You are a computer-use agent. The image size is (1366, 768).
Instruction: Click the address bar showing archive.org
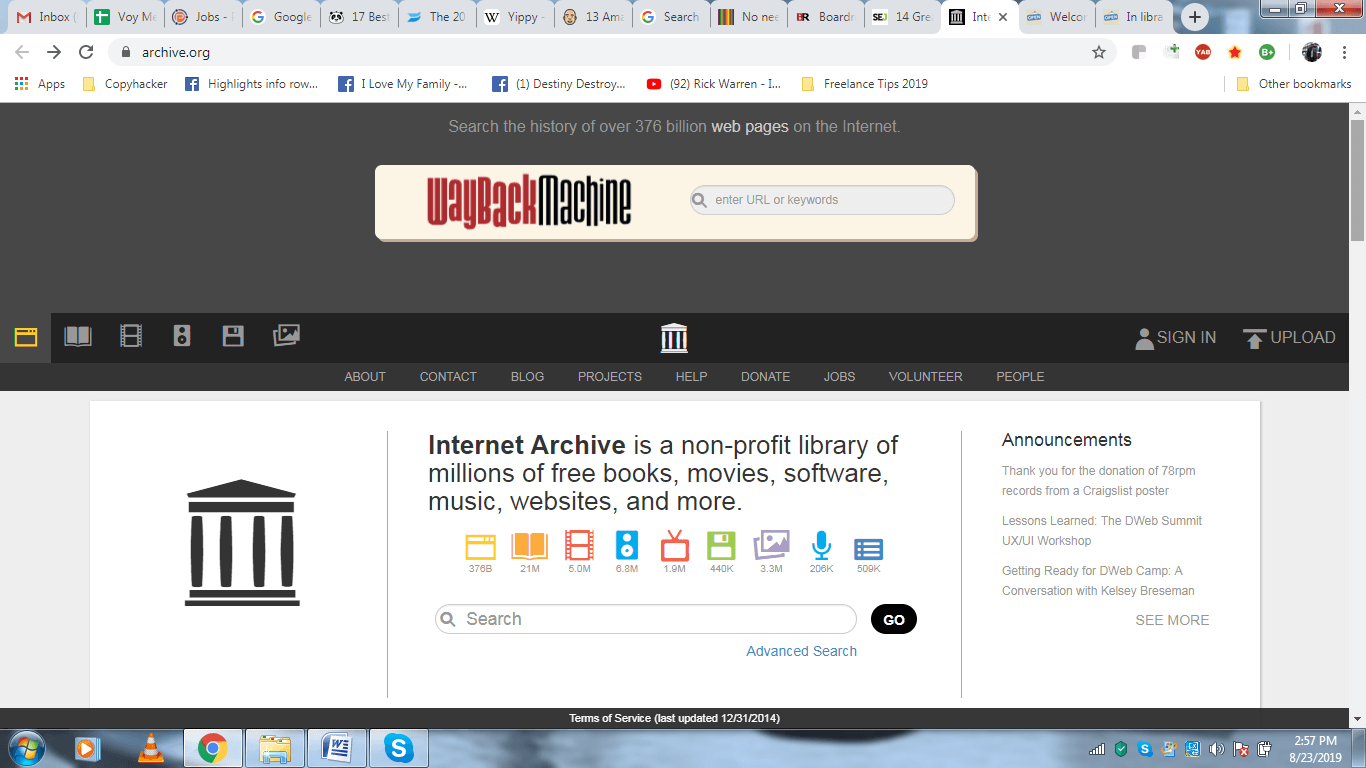(x=600, y=52)
